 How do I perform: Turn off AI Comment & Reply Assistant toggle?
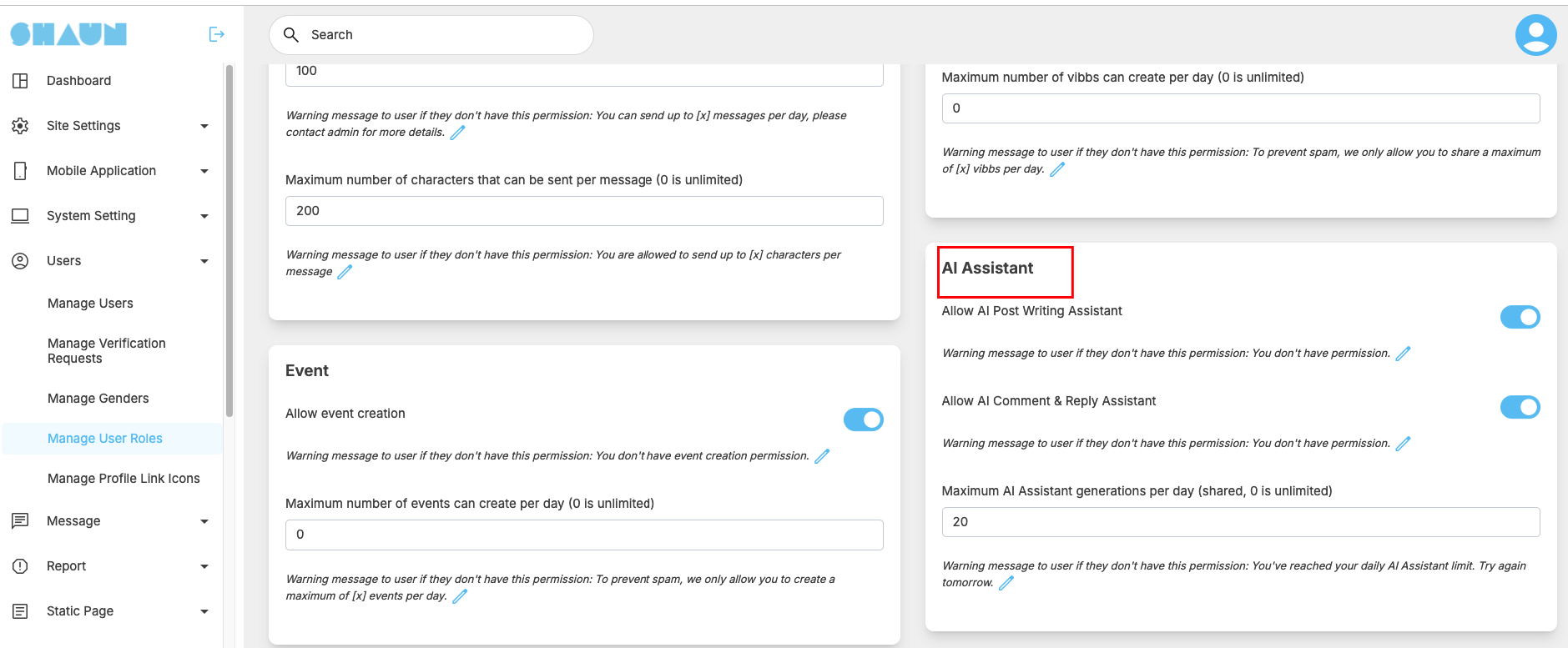(x=1520, y=407)
